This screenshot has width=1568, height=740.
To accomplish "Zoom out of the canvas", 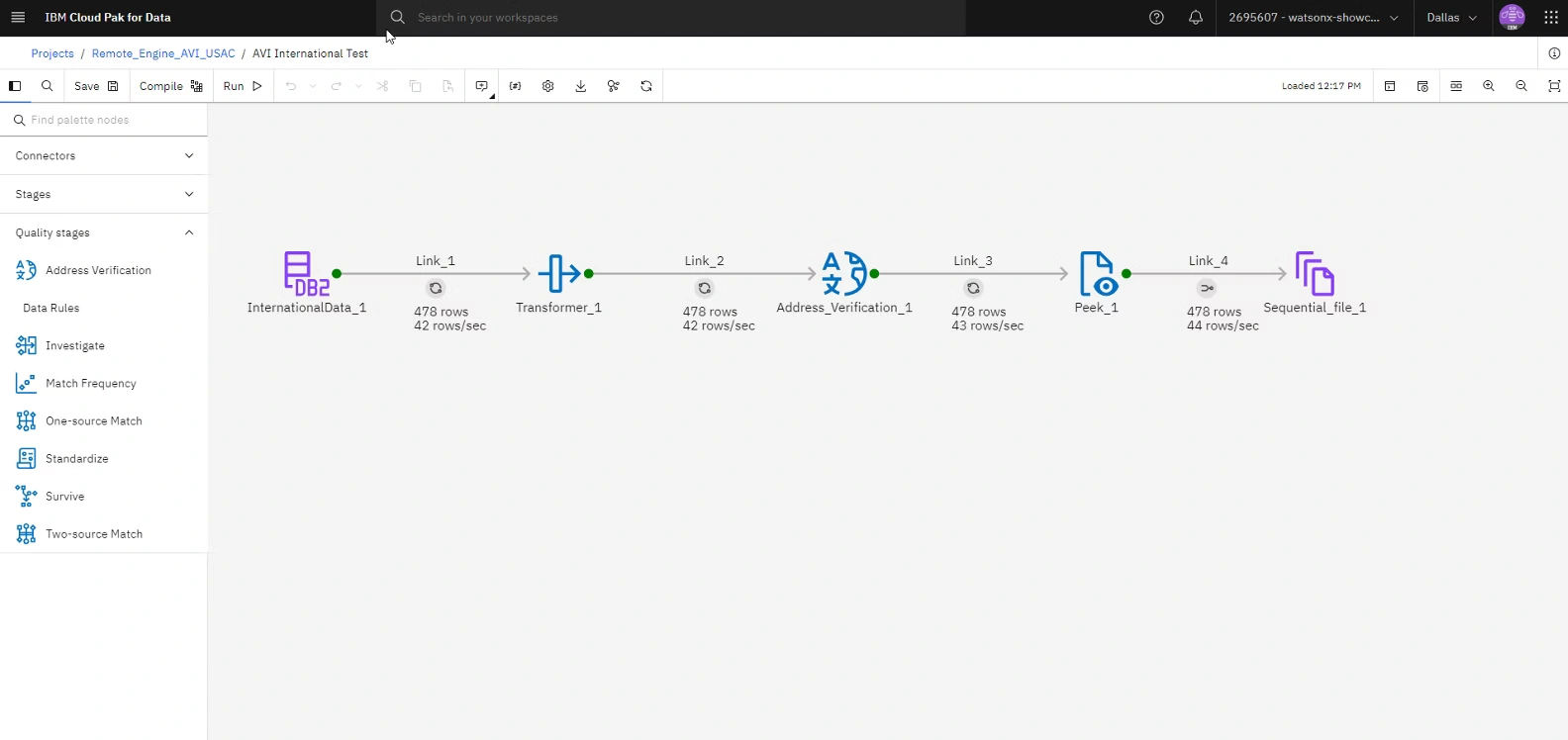I will [x=1521, y=86].
